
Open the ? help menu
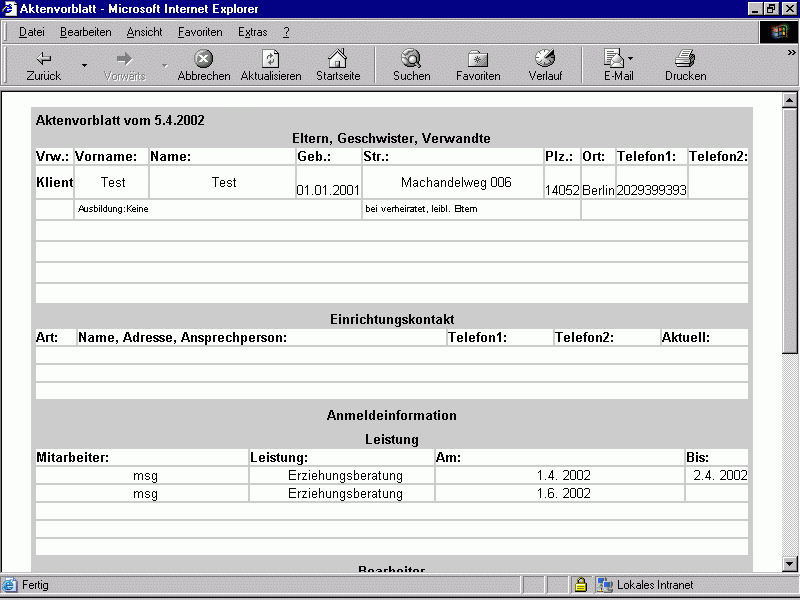point(286,31)
